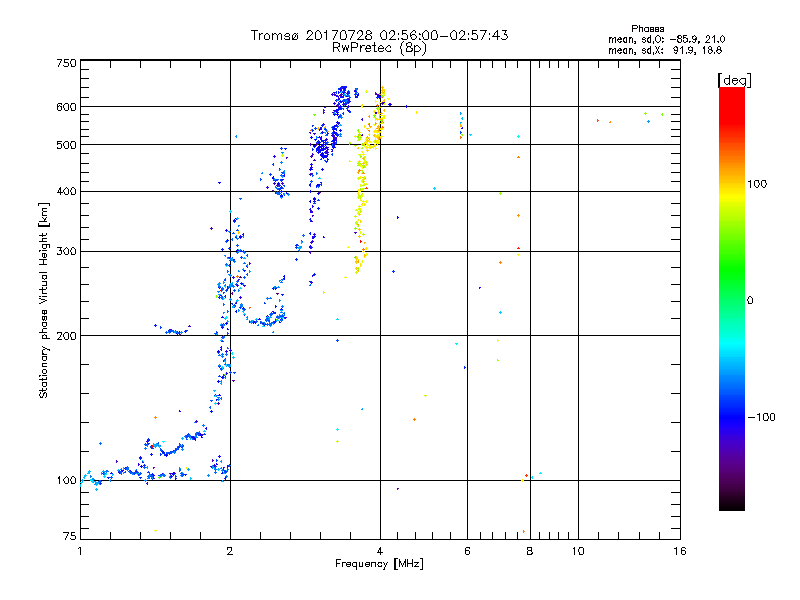This screenshot has width=800, height=600.
Task: Click the '8' frequency tick label
Action: (530, 551)
